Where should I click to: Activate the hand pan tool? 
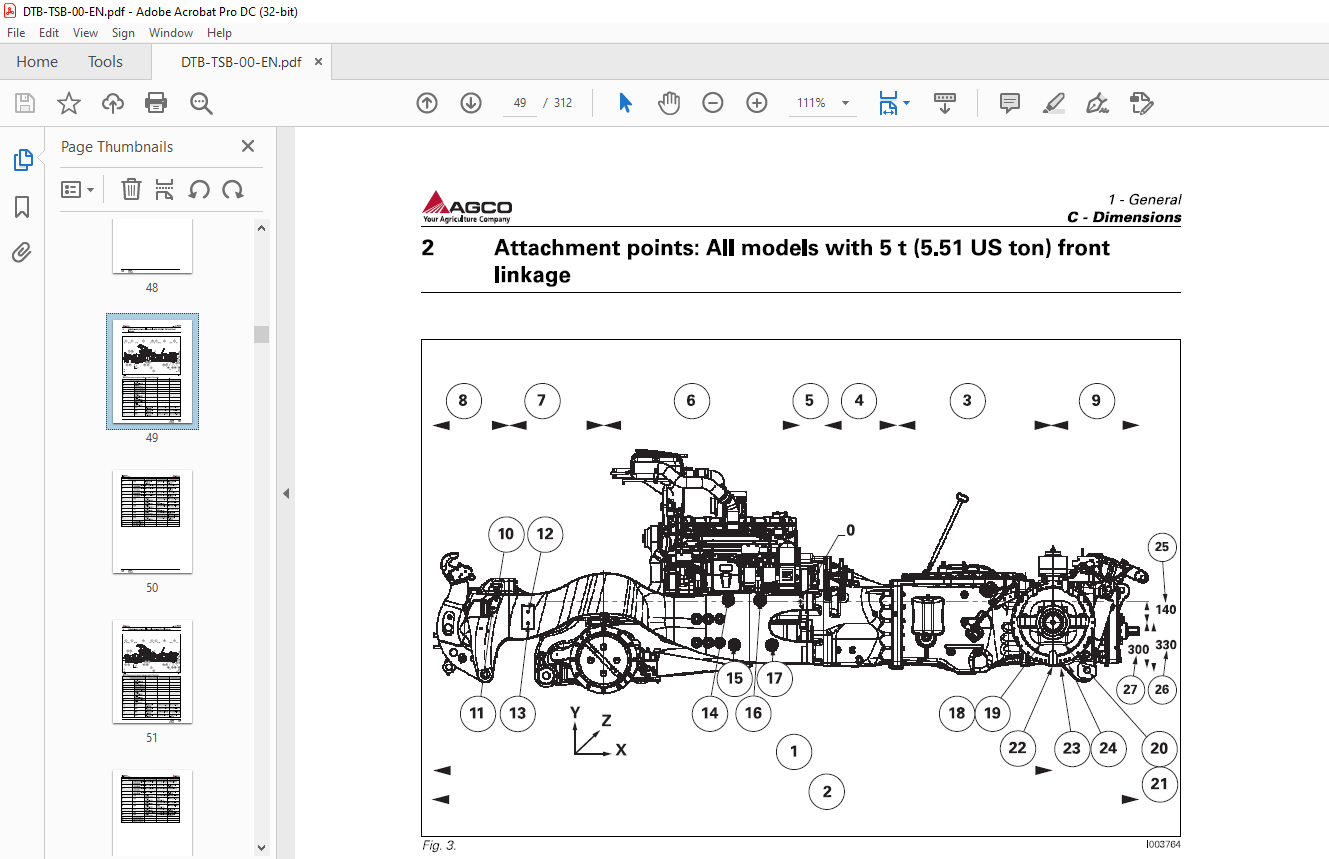pos(669,103)
